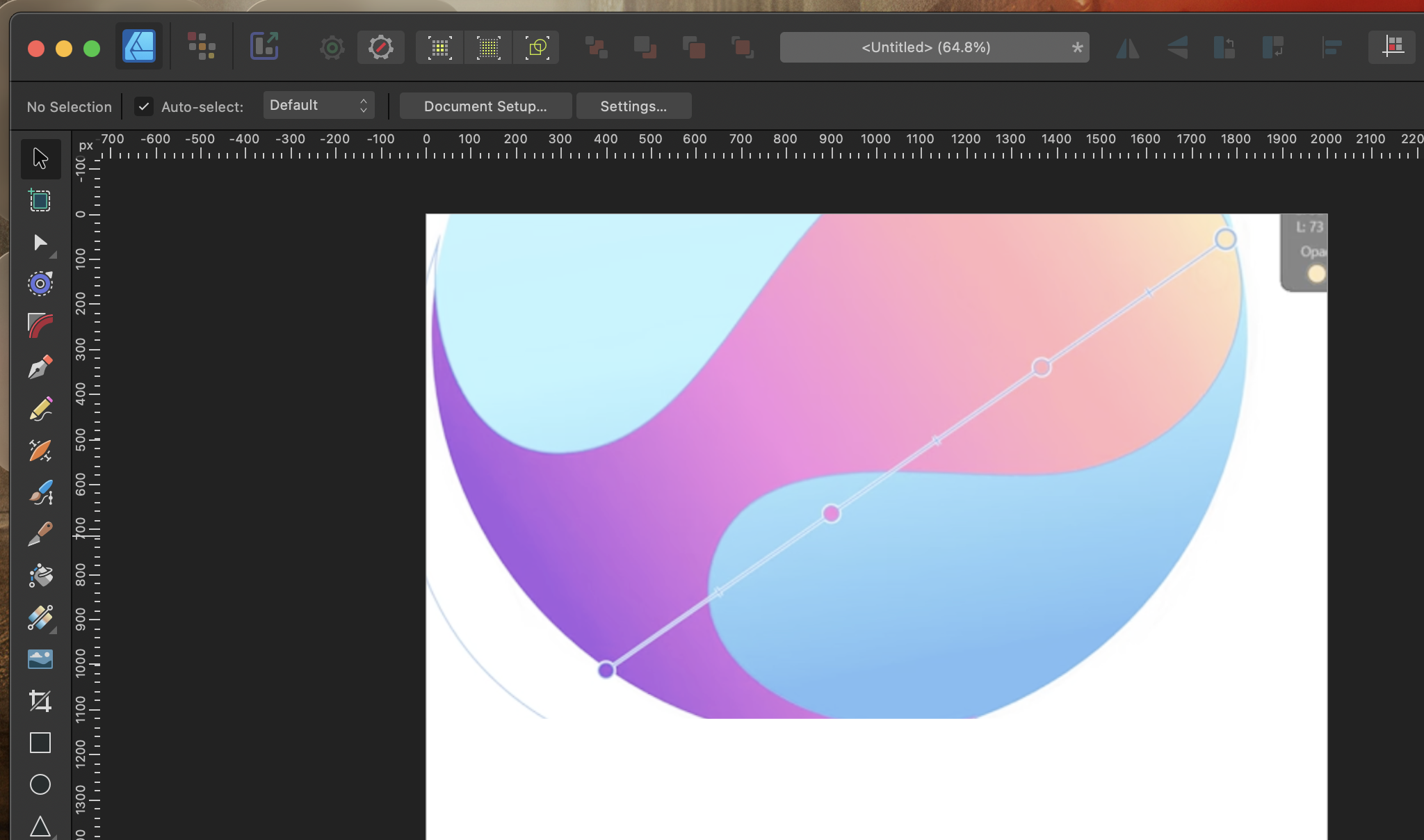Select the Artboard tool
Screen dimensions: 1424x840
pos(40,201)
